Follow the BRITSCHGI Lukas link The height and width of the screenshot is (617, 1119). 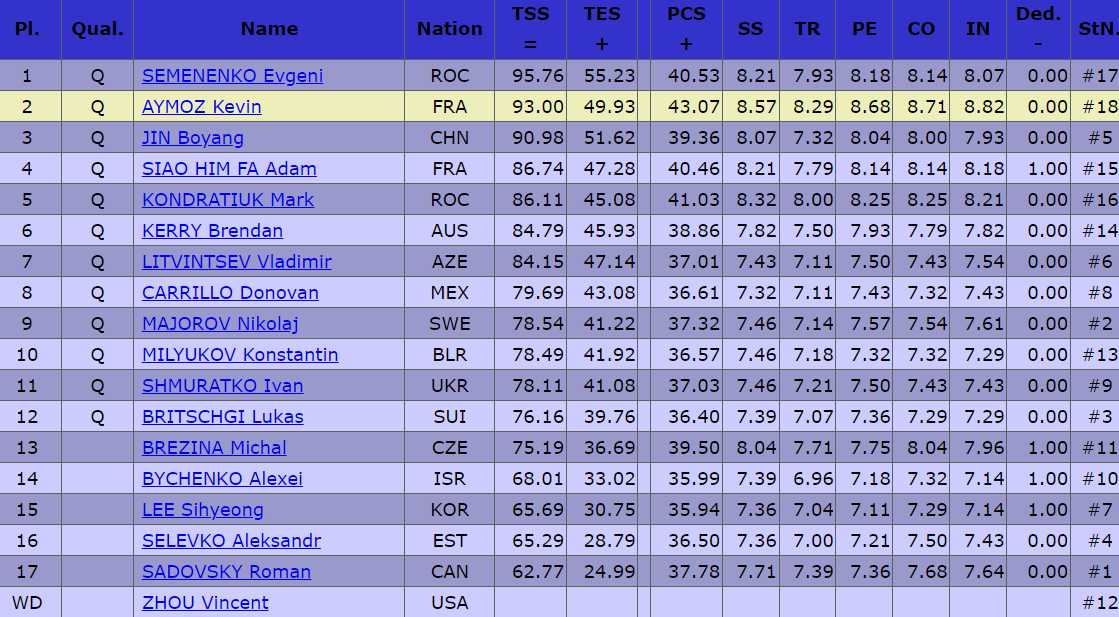point(222,417)
